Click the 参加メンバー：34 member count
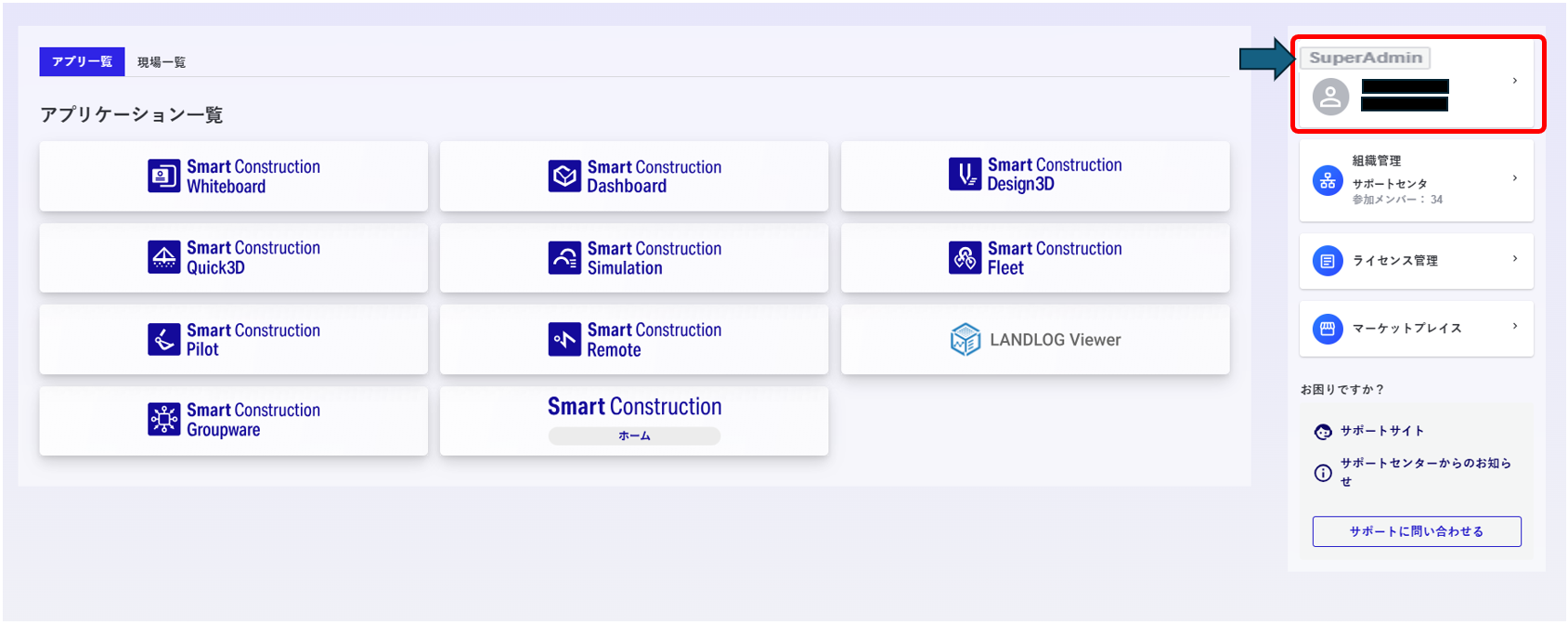Screen dimensions: 1568x625 coord(1397,200)
